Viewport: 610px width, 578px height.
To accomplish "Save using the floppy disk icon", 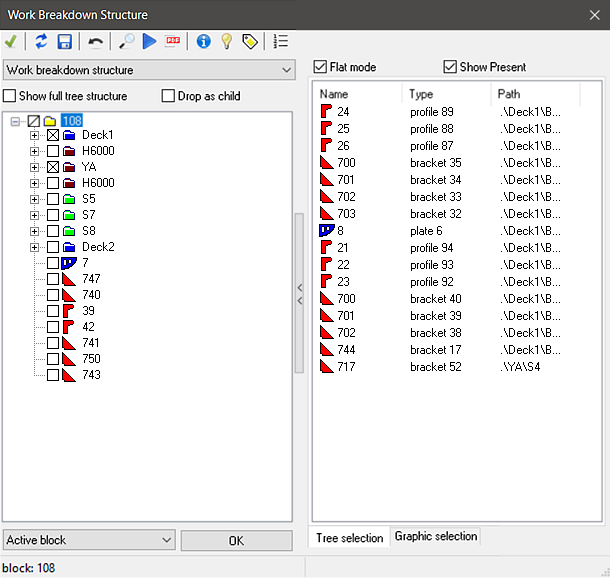I will click(64, 41).
